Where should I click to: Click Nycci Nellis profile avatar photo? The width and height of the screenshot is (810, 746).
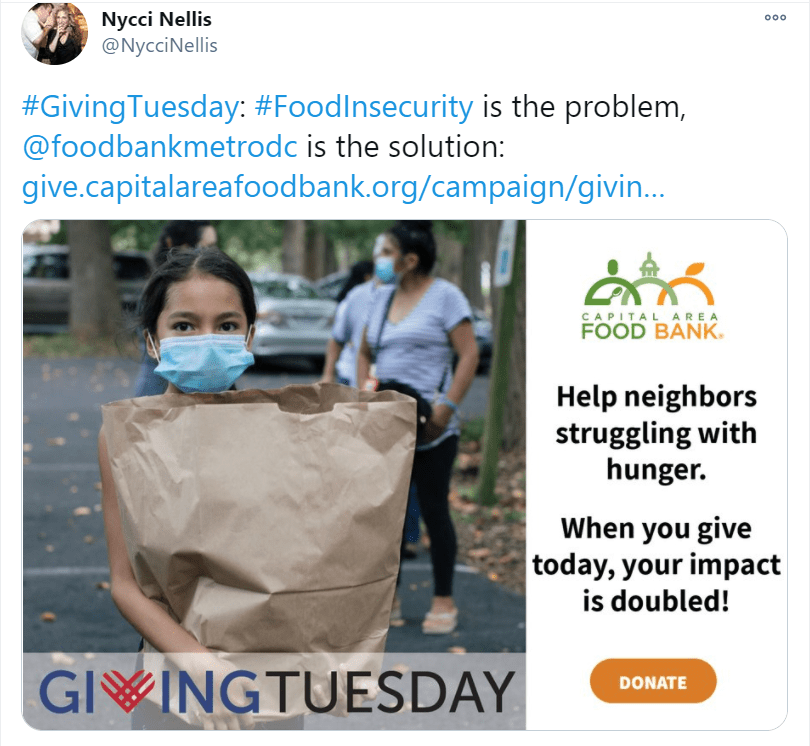coord(54,33)
